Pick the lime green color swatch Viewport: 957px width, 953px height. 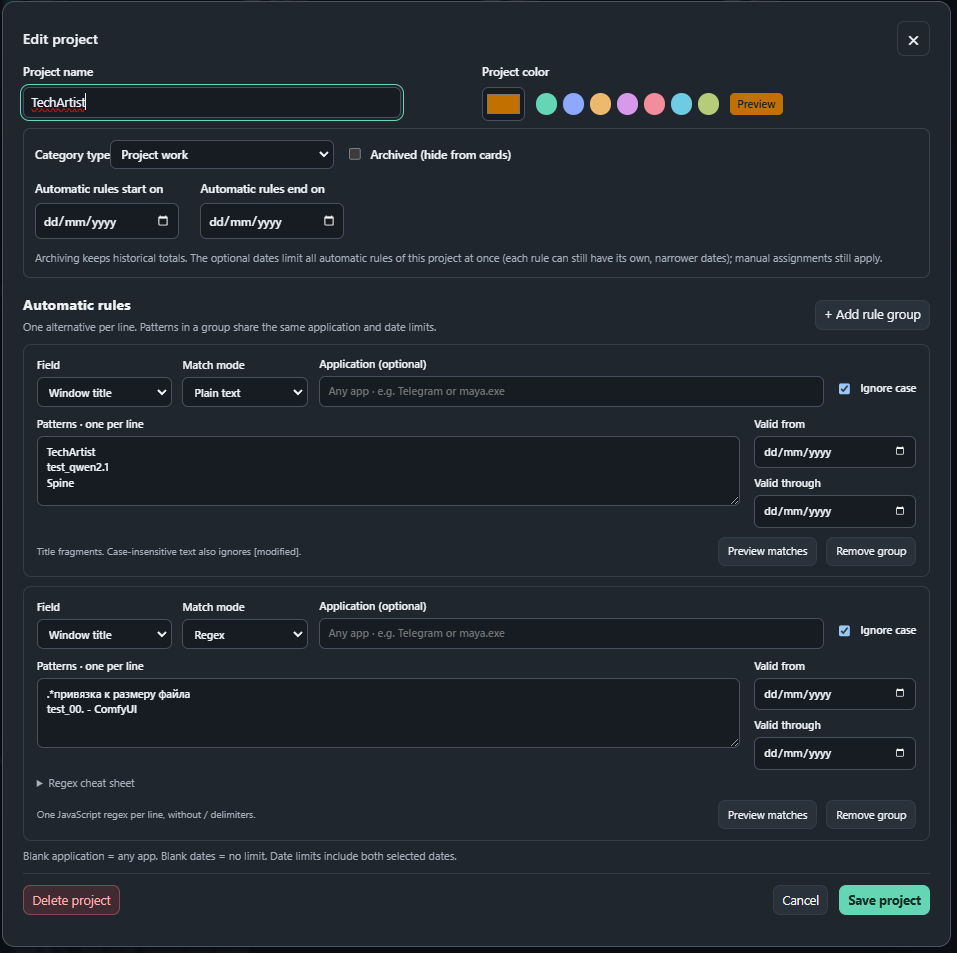(x=709, y=104)
